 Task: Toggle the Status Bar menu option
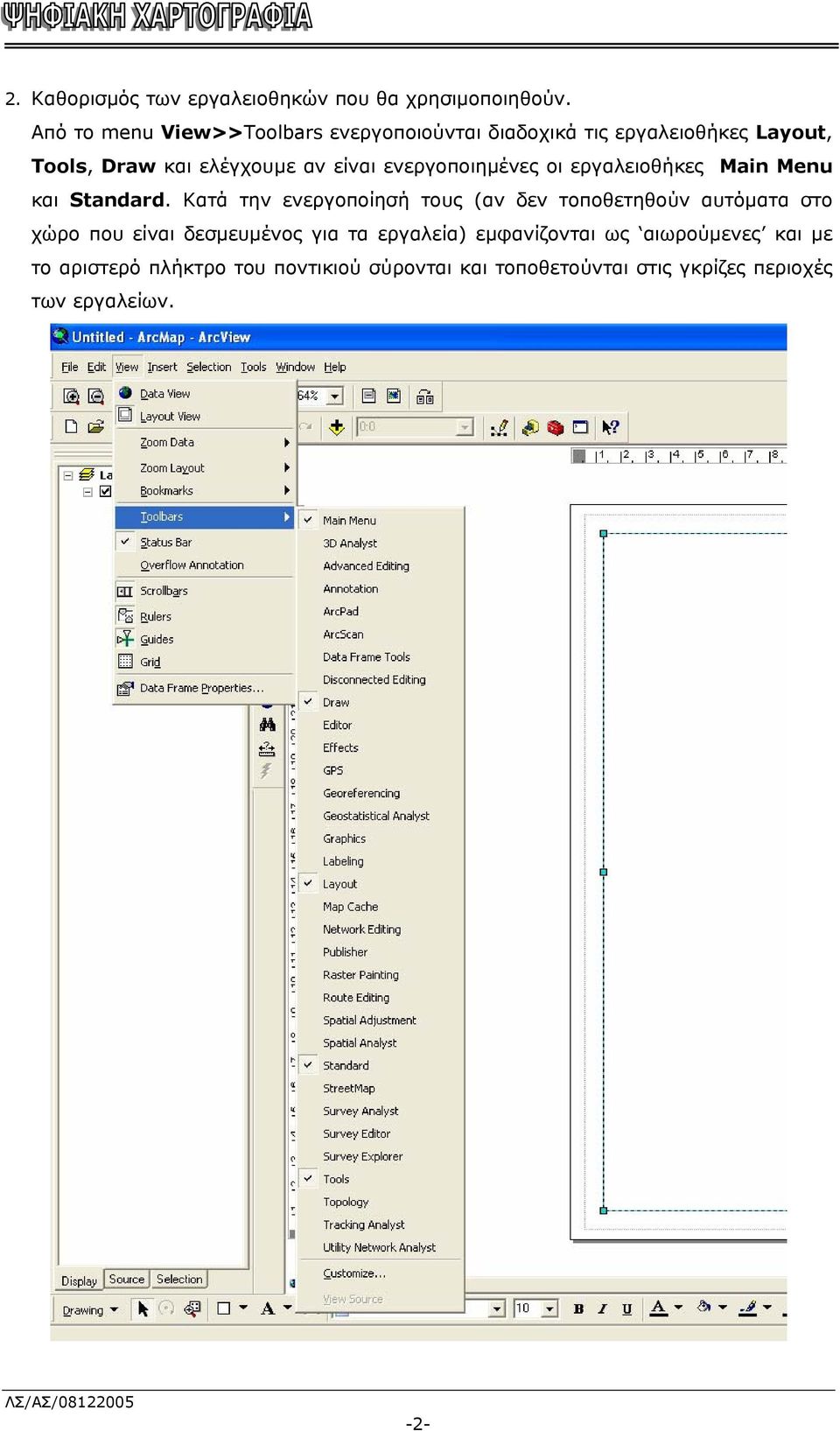(204, 542)
